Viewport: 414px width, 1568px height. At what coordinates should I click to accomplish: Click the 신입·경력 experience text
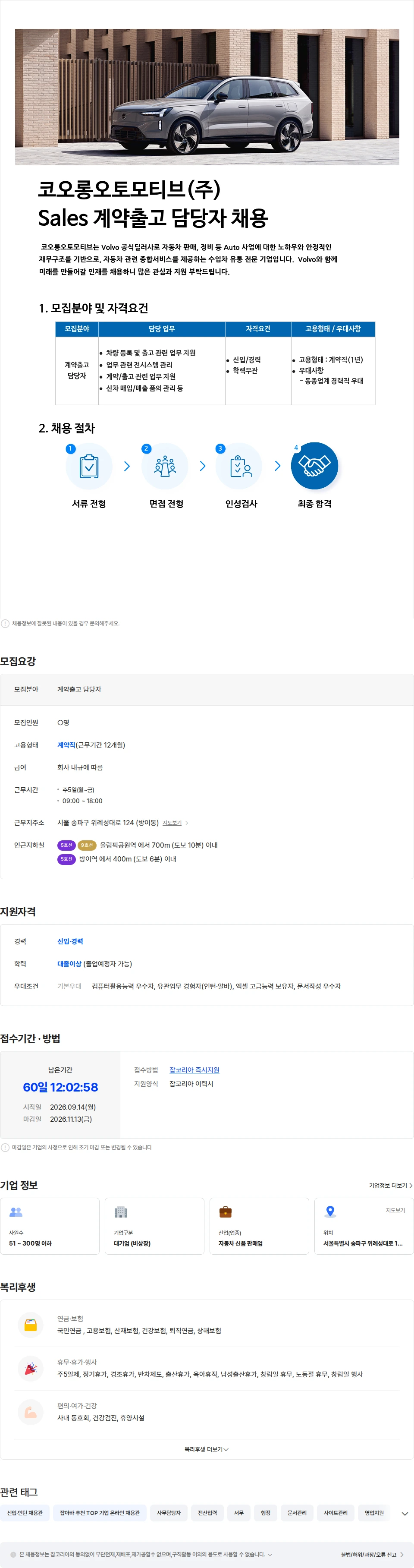tap(70, 941)
